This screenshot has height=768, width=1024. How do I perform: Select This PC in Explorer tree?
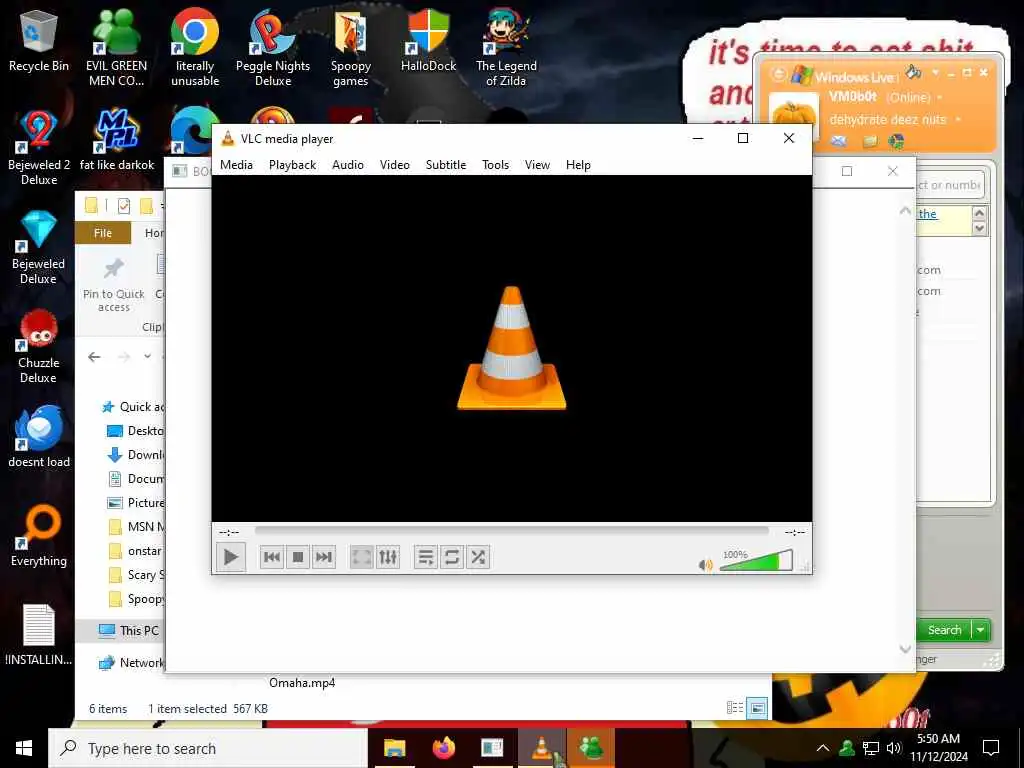click(129, 630)
